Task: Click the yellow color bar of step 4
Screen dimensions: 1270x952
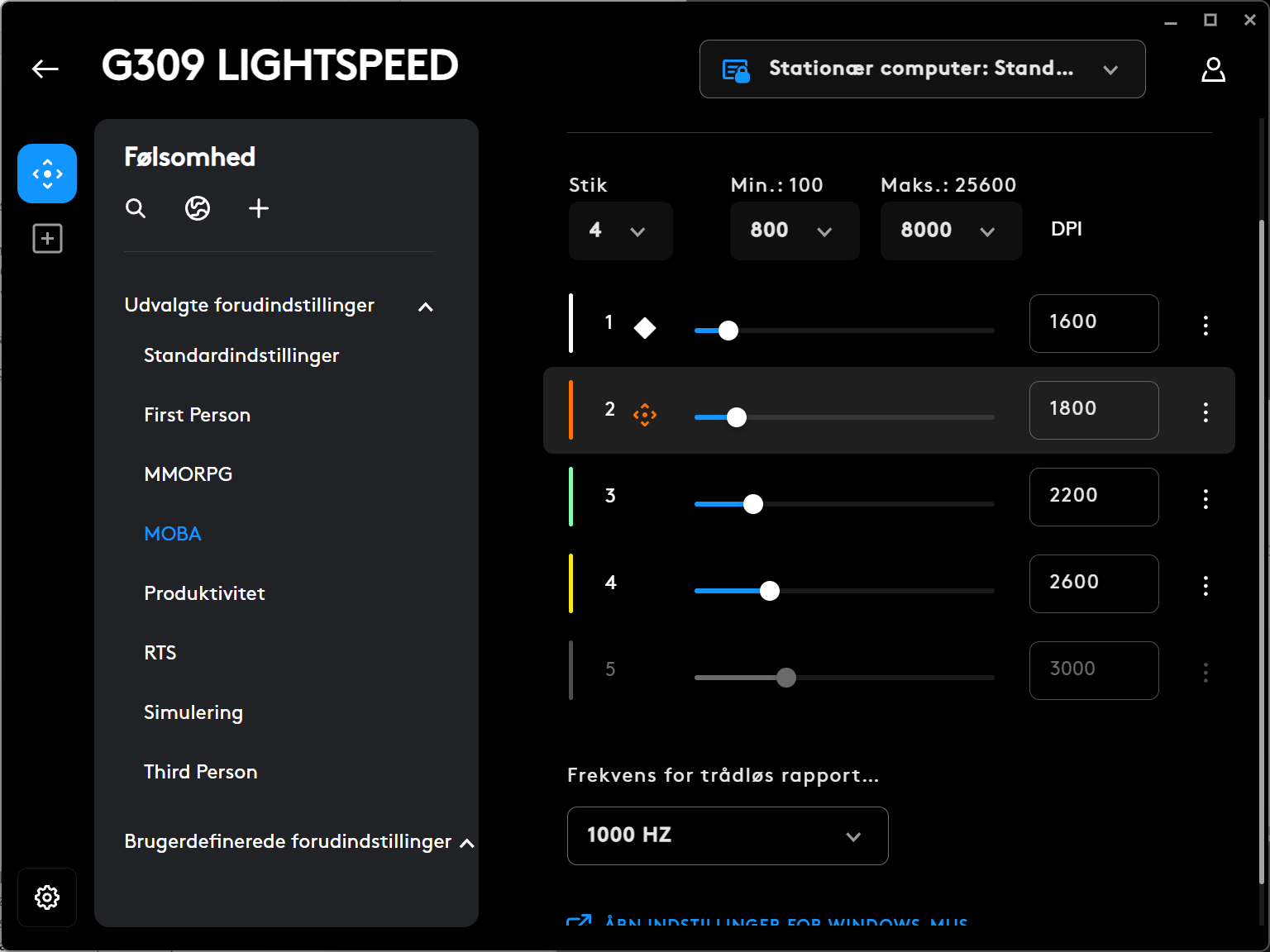Action: click(x=571, y=583)
